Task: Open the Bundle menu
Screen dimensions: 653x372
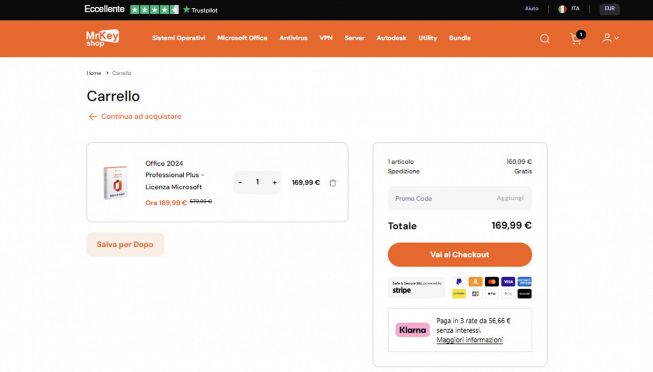Action: pyautogui.click(x=460, y=38)
